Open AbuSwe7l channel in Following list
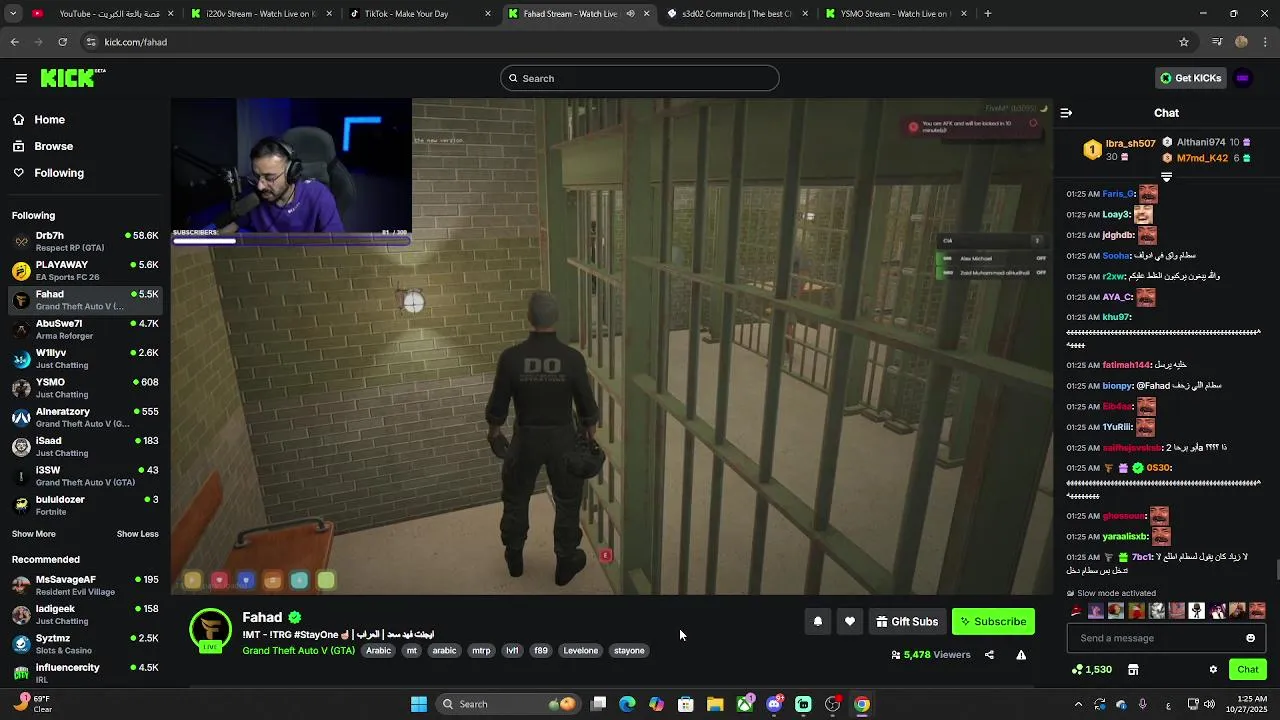1280x720 pixels. pos(85,329)
